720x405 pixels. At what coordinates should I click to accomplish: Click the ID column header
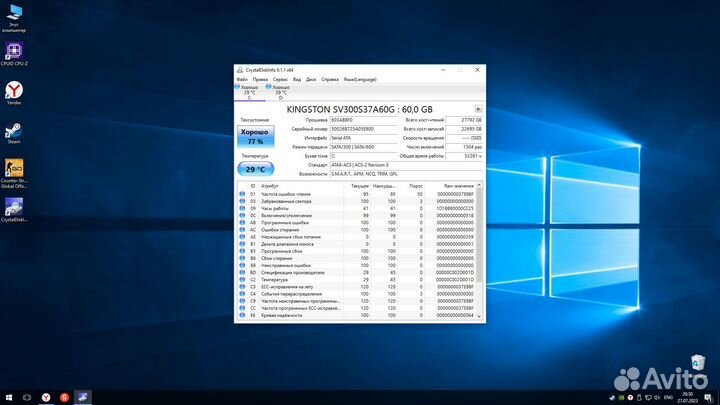(x=253, y=186)
